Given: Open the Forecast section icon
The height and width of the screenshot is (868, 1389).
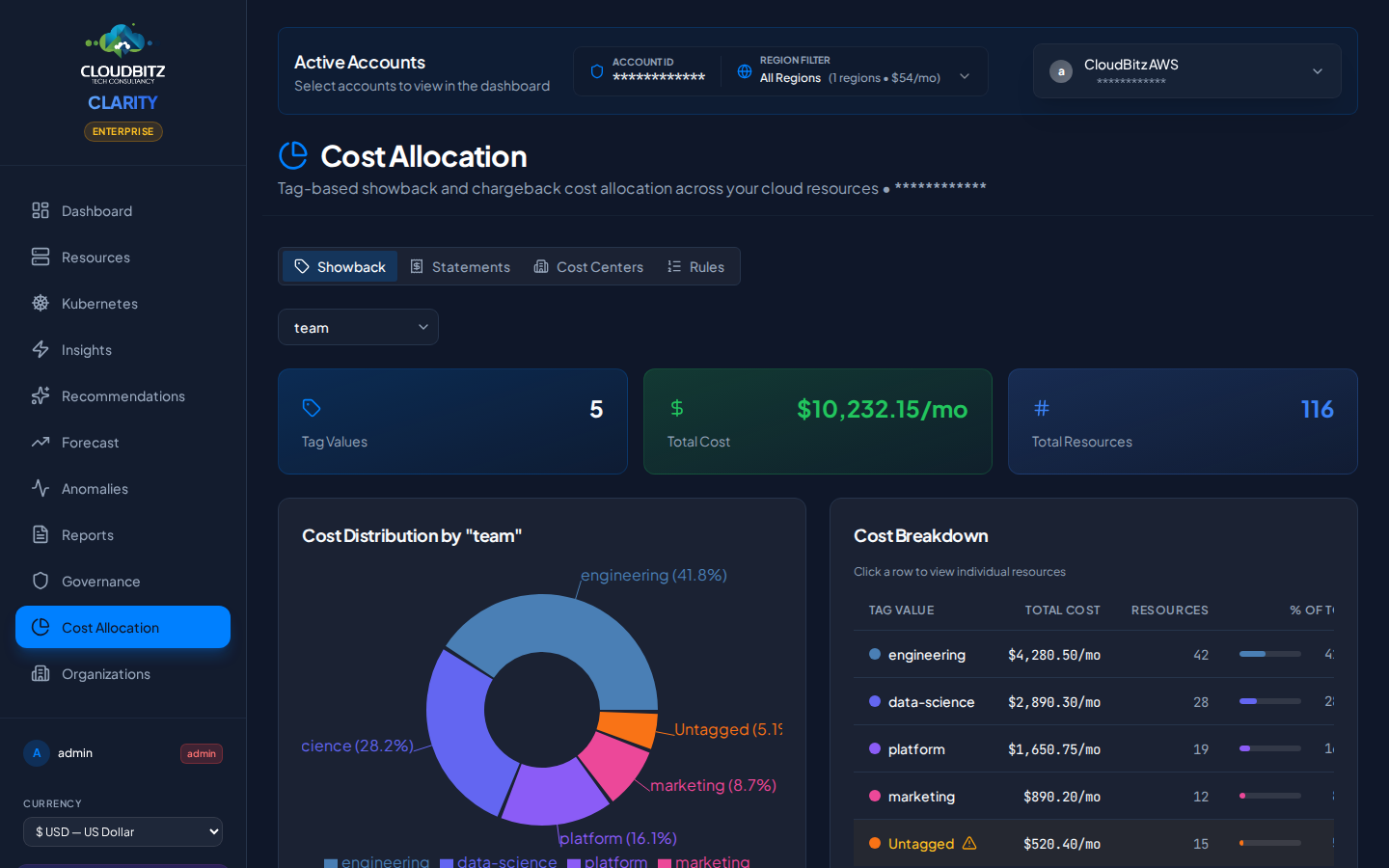Looking at the screenshot, I should (x=40, y=442).
